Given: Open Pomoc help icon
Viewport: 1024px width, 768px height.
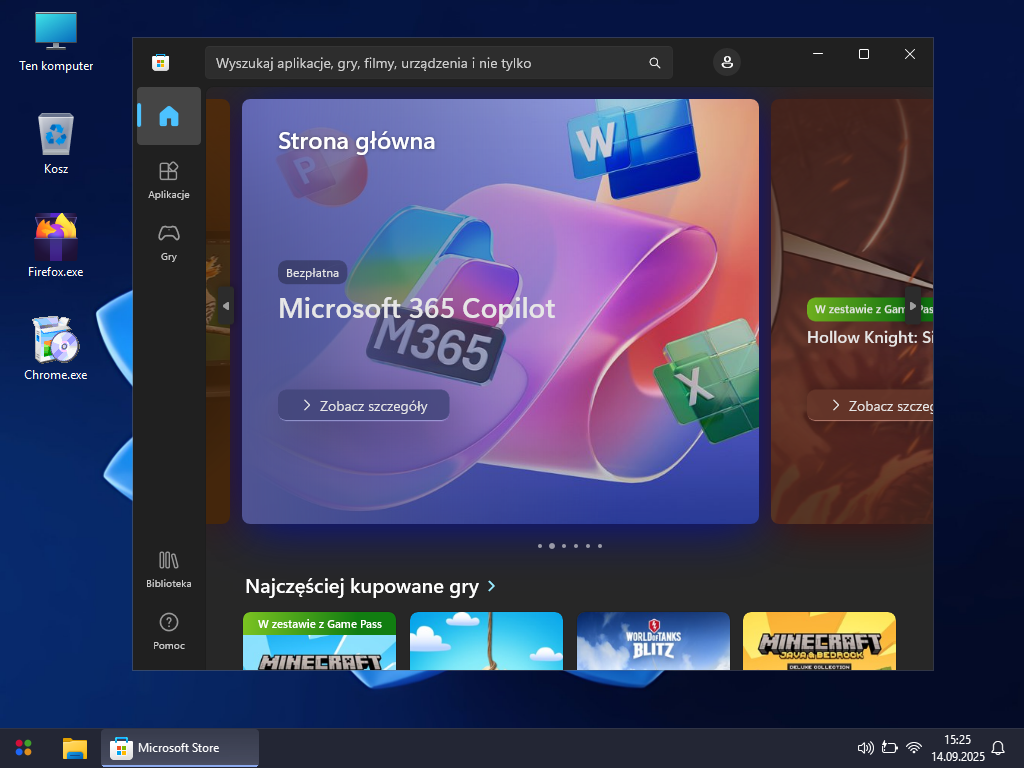Looking at the screenshot, I should pos(169,631).
